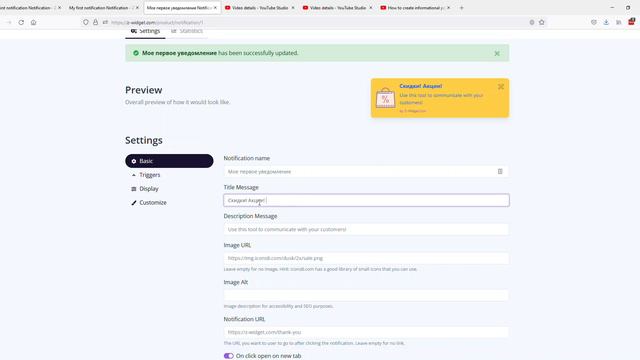Toggle 'On click open on new tab' switch

pos(229,356)
